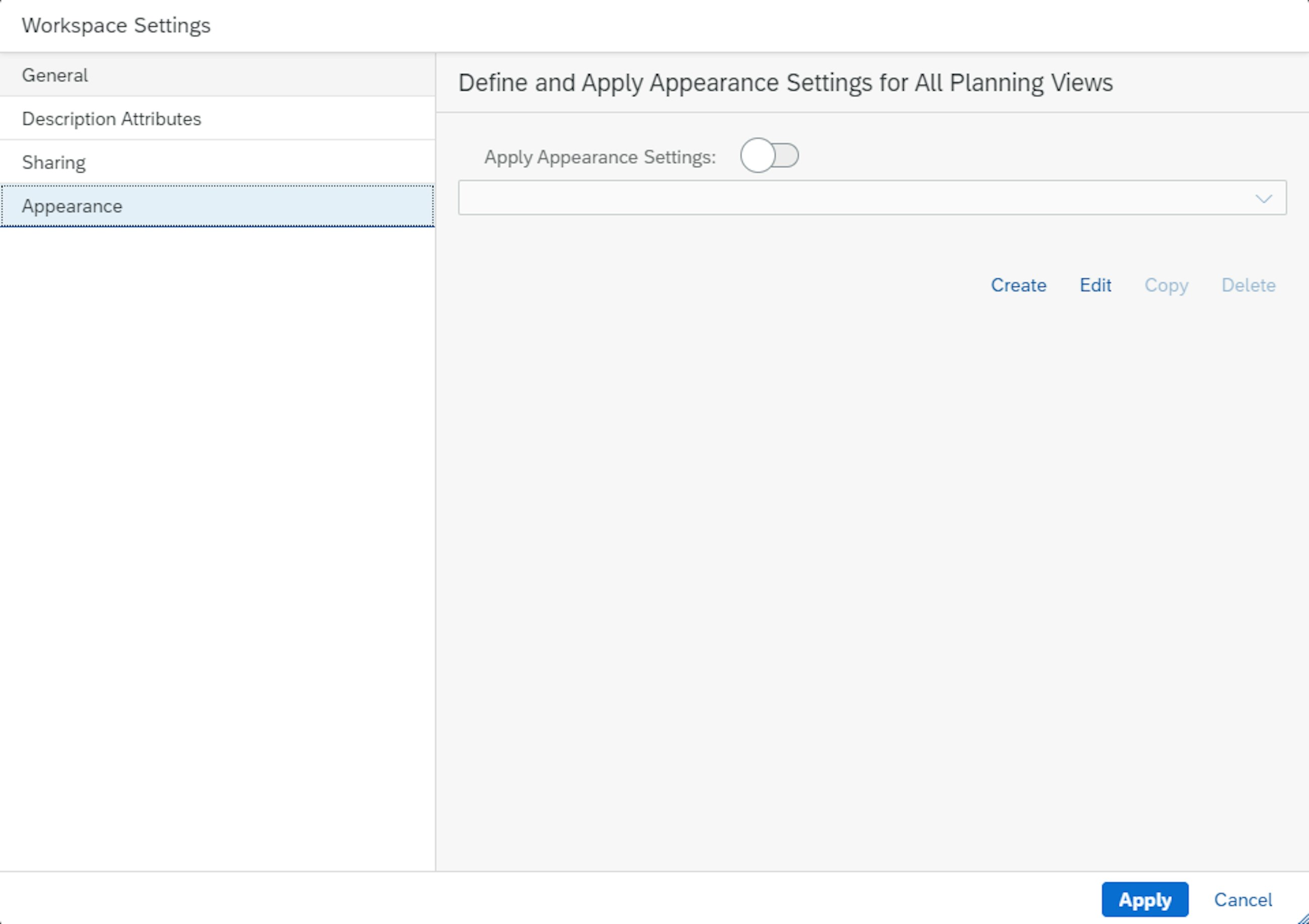Enable the Apply Appearance Settings switch
The image size is (1309, 924).
769,156
